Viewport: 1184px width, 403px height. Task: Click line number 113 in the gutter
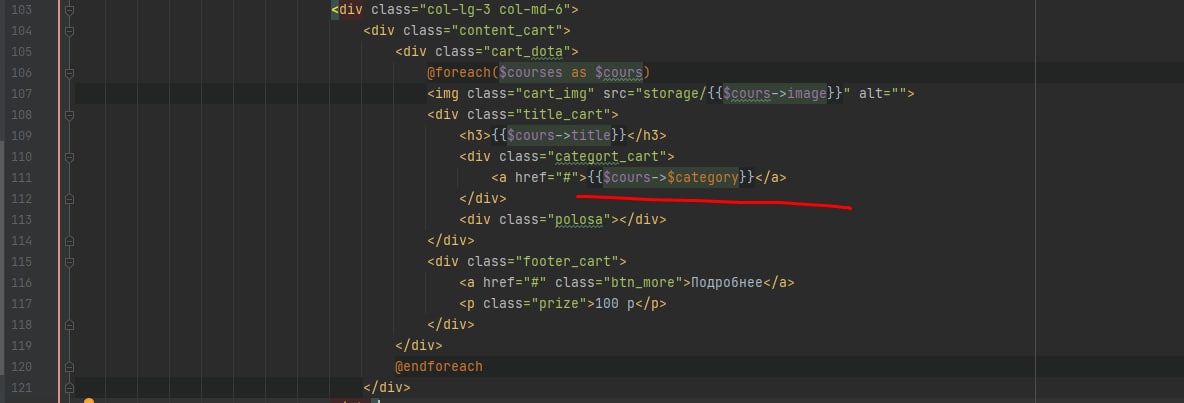point(21,220)
